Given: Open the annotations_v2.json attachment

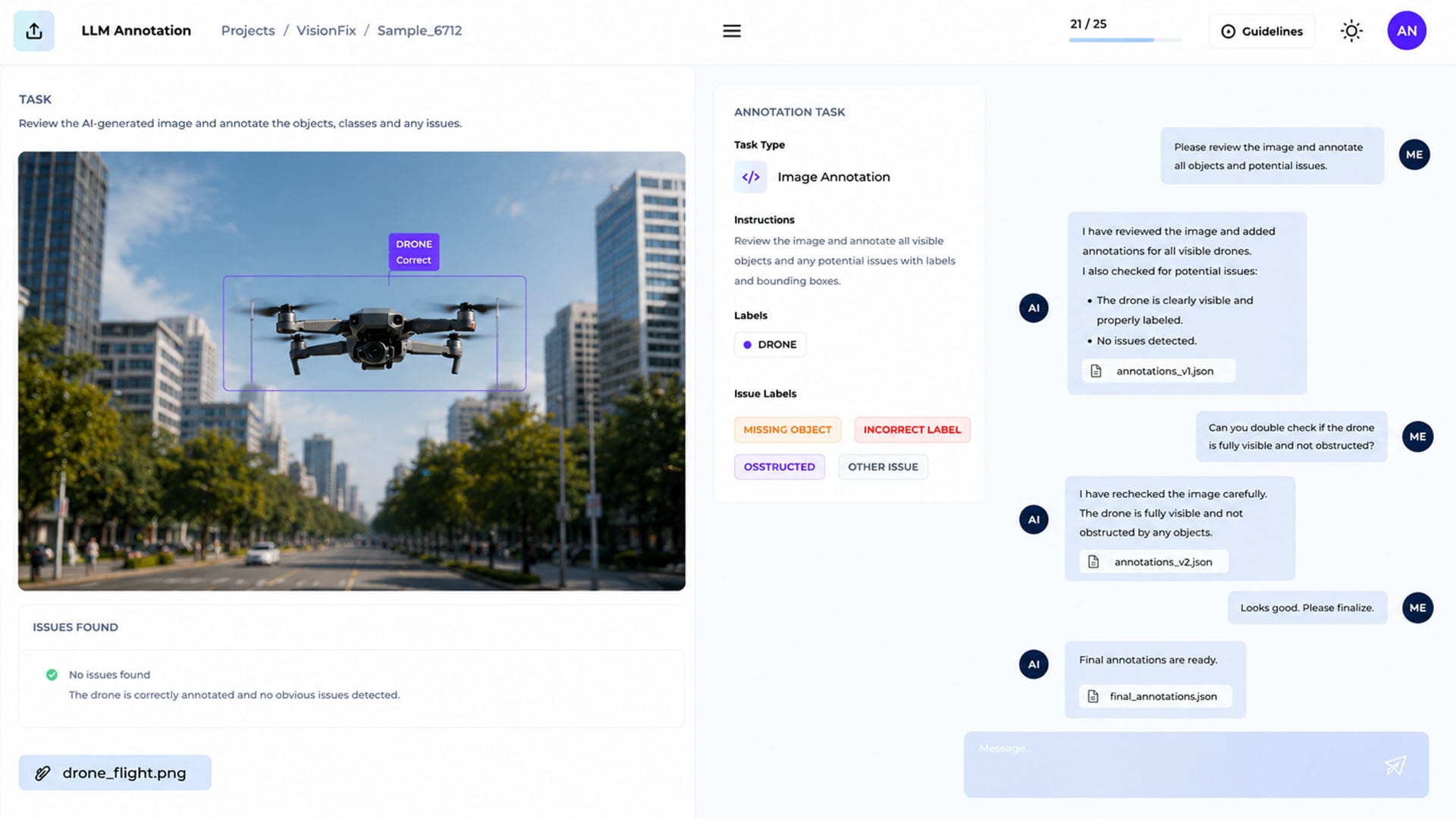Looking at the screenshot, I should tap(1153, 562).
